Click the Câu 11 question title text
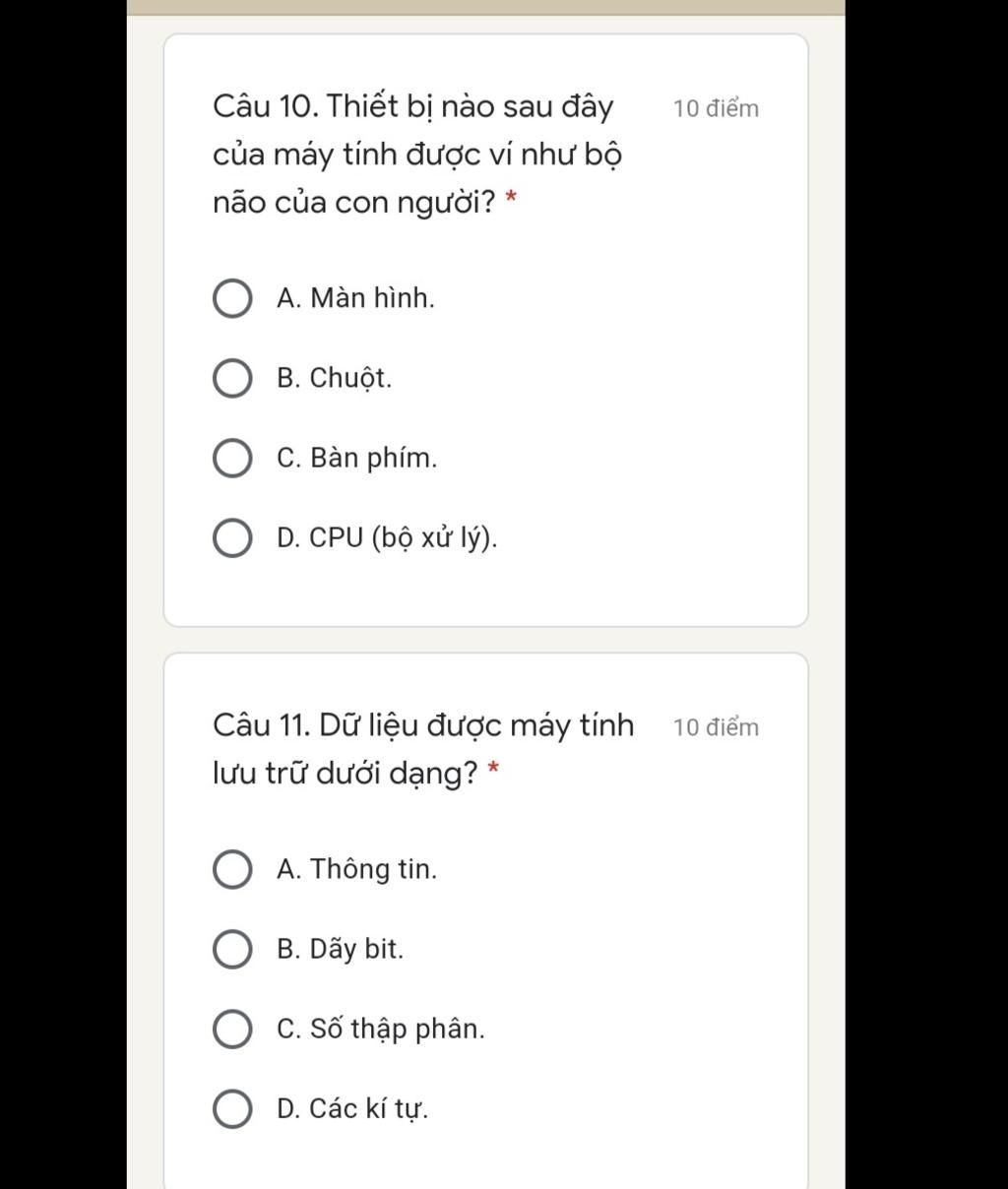1008x1189 pixels. 423,750
